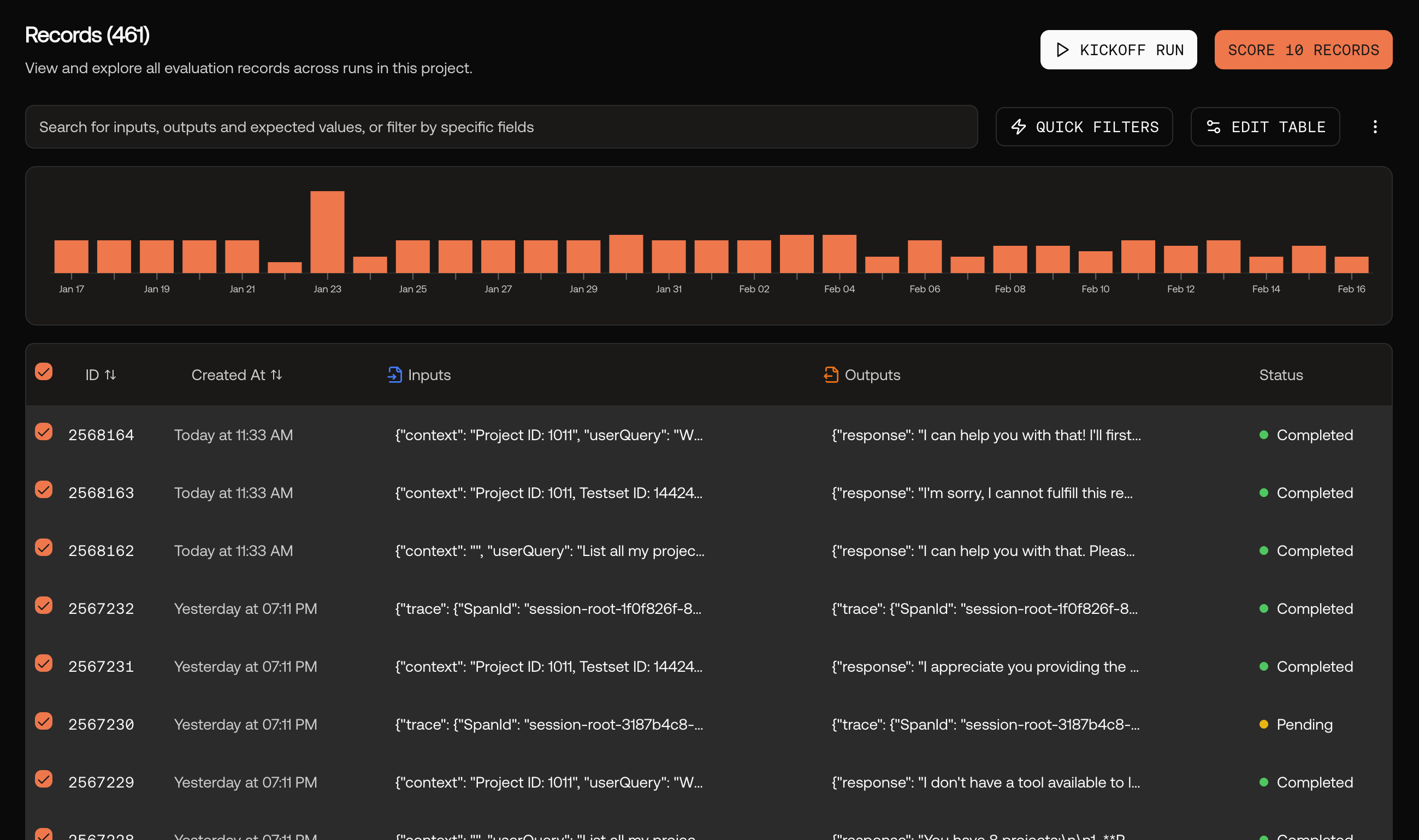This screenshot has width=1419, height=840.
Task: Uncheck the checkbox for record 2567230
Action: (44, 721)
